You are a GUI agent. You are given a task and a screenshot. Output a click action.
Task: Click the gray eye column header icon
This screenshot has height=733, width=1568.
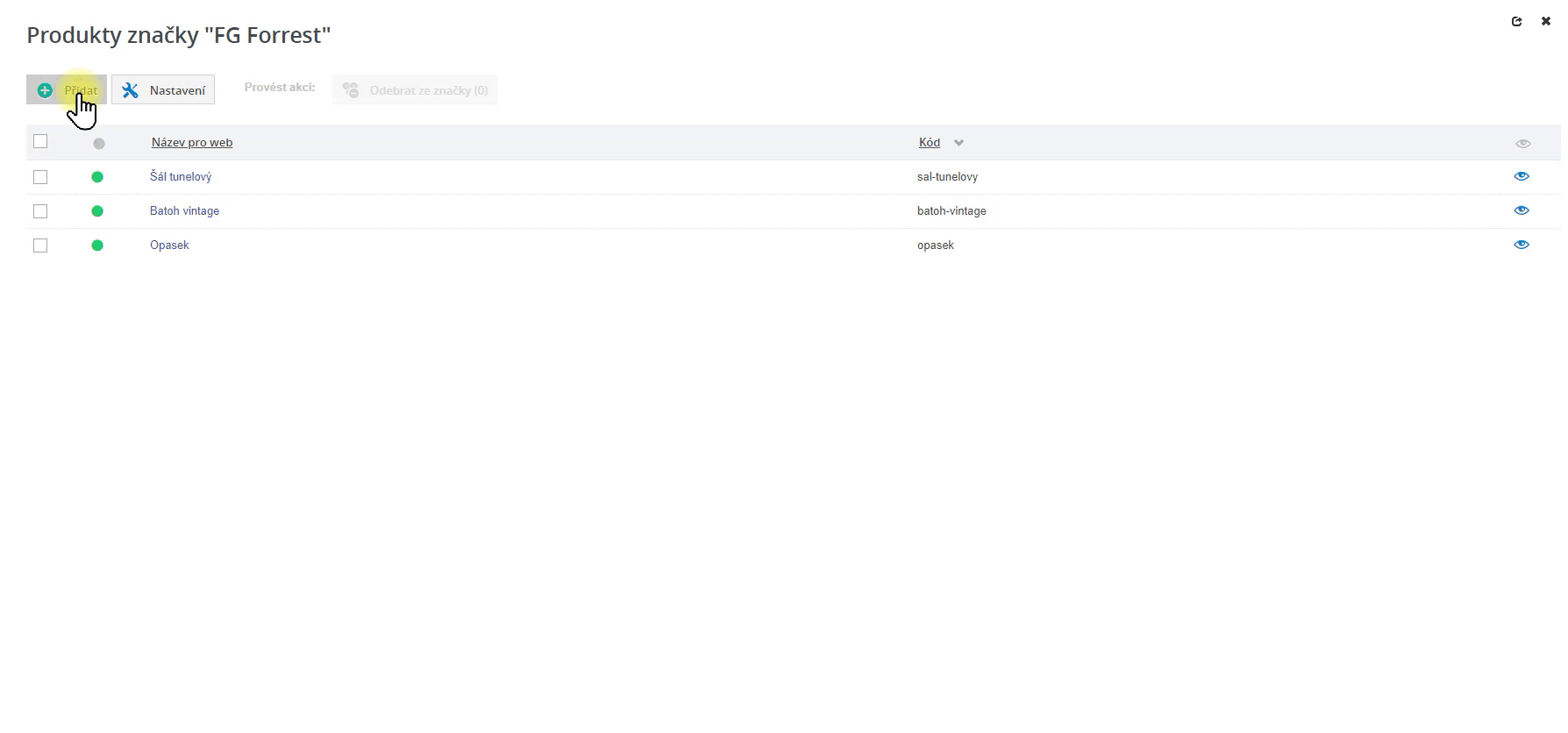click(1523, 144)
